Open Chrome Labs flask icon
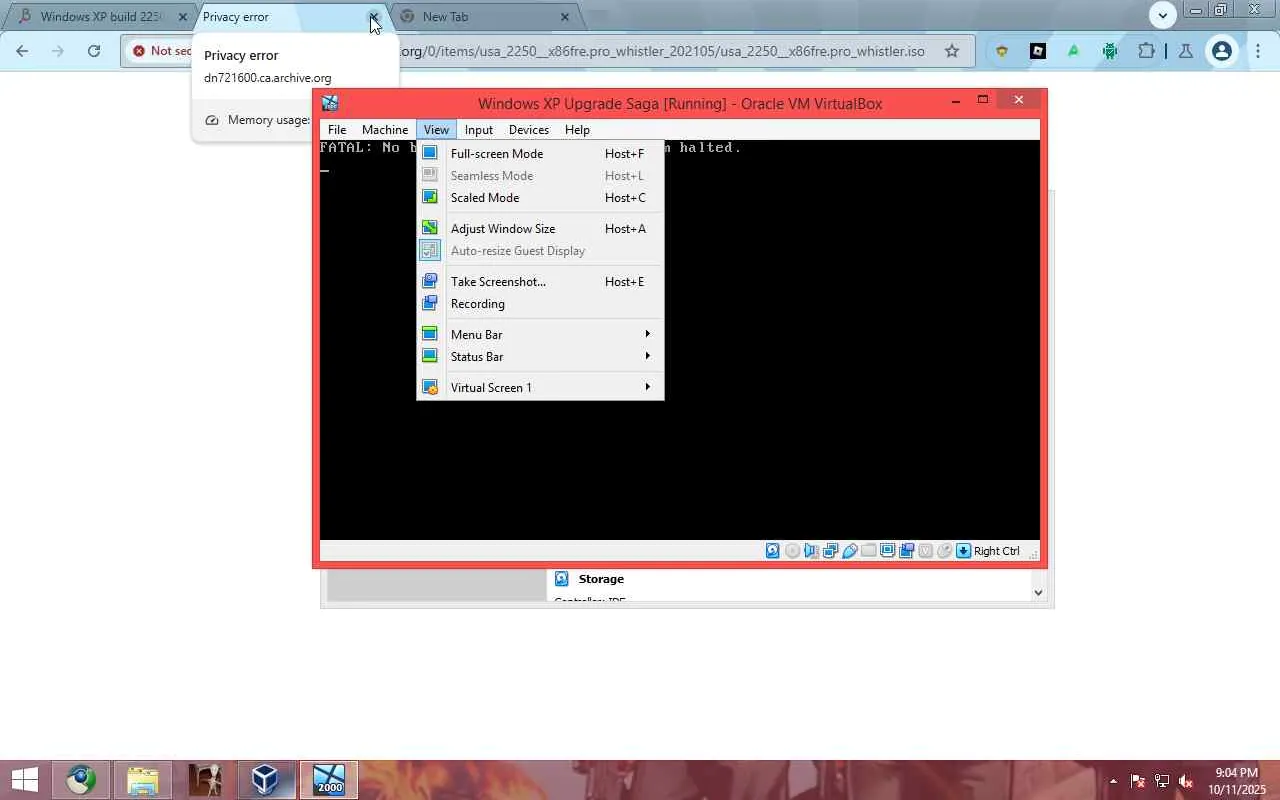The height and width of the screenshot is (800, 1280). 1185,51
